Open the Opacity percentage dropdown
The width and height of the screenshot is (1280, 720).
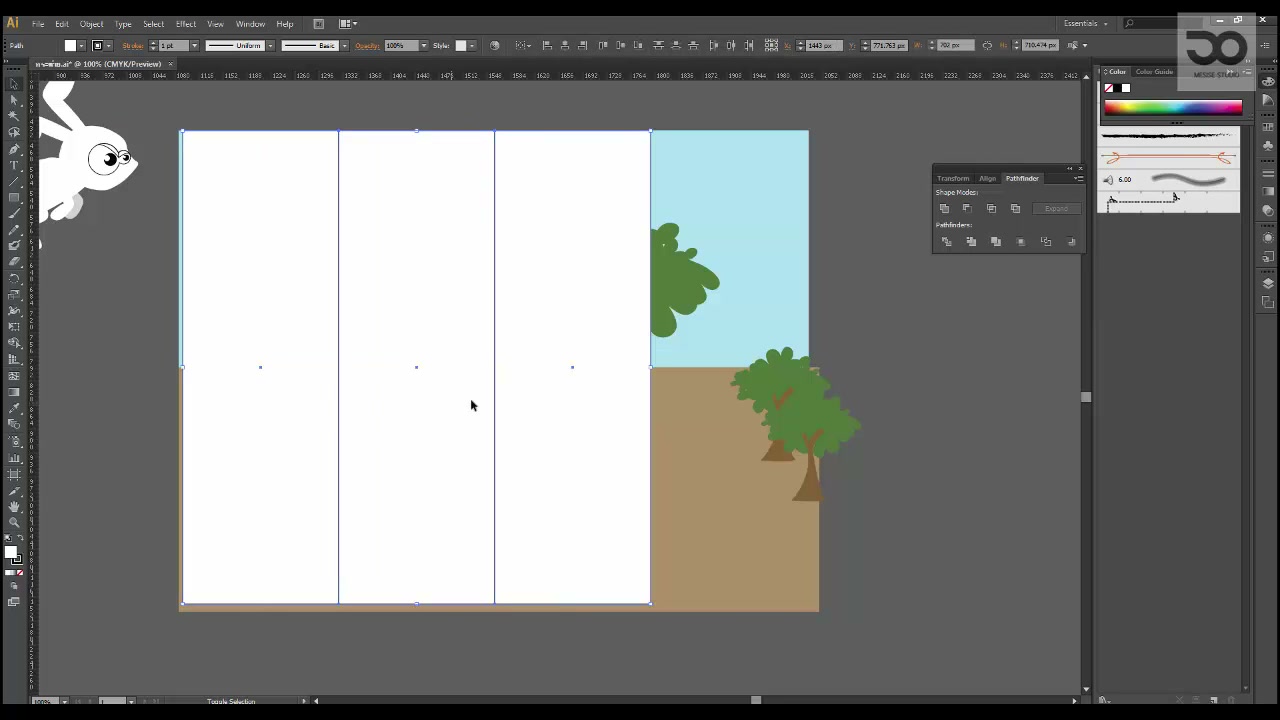[424, 45]
